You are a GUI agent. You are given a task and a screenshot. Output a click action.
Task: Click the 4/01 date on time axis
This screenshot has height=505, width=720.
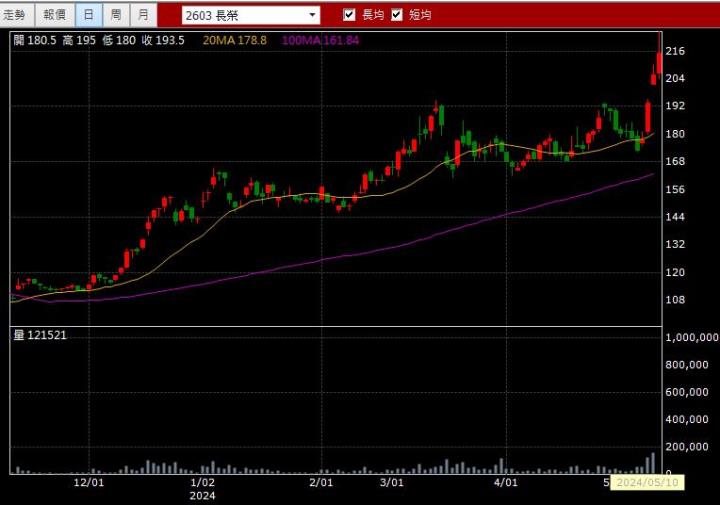coord(506,482)
